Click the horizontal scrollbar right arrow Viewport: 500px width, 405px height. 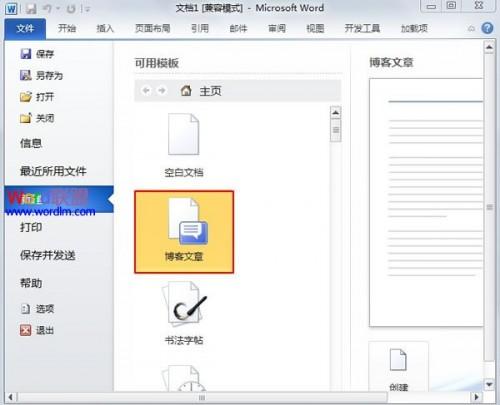(x=476, y=397)
